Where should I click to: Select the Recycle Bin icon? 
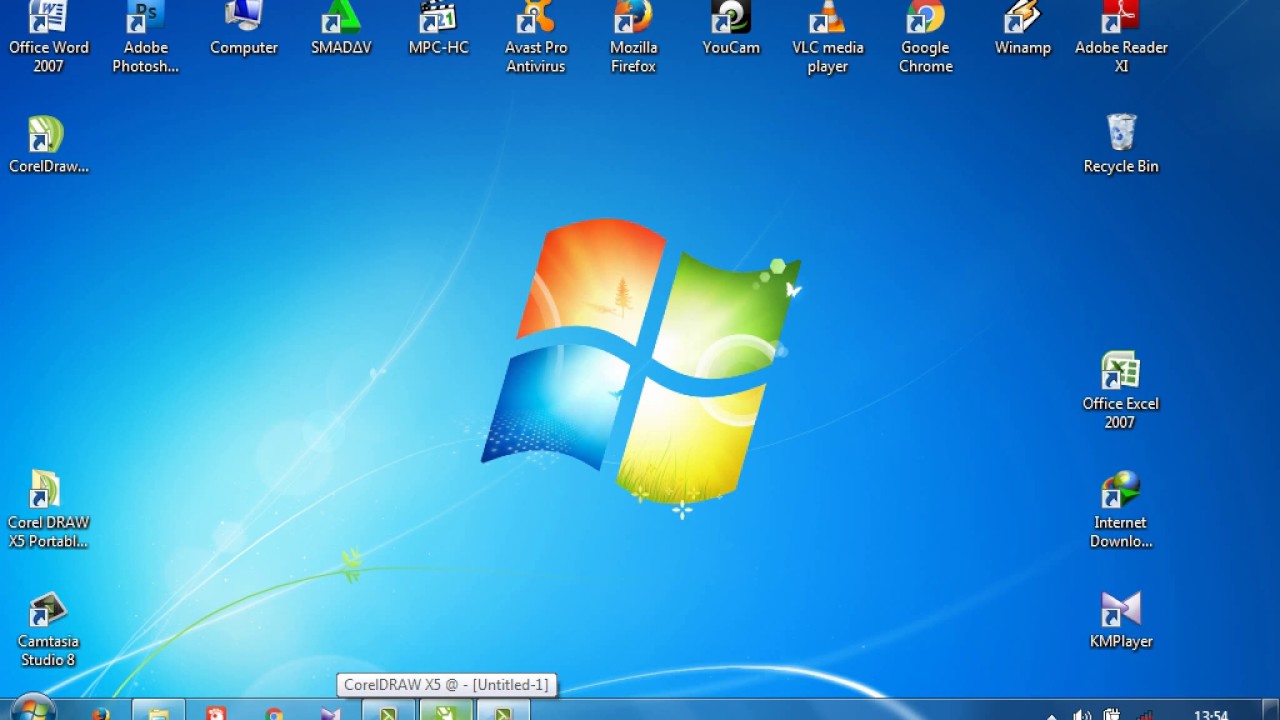[x=1121, y=145]
